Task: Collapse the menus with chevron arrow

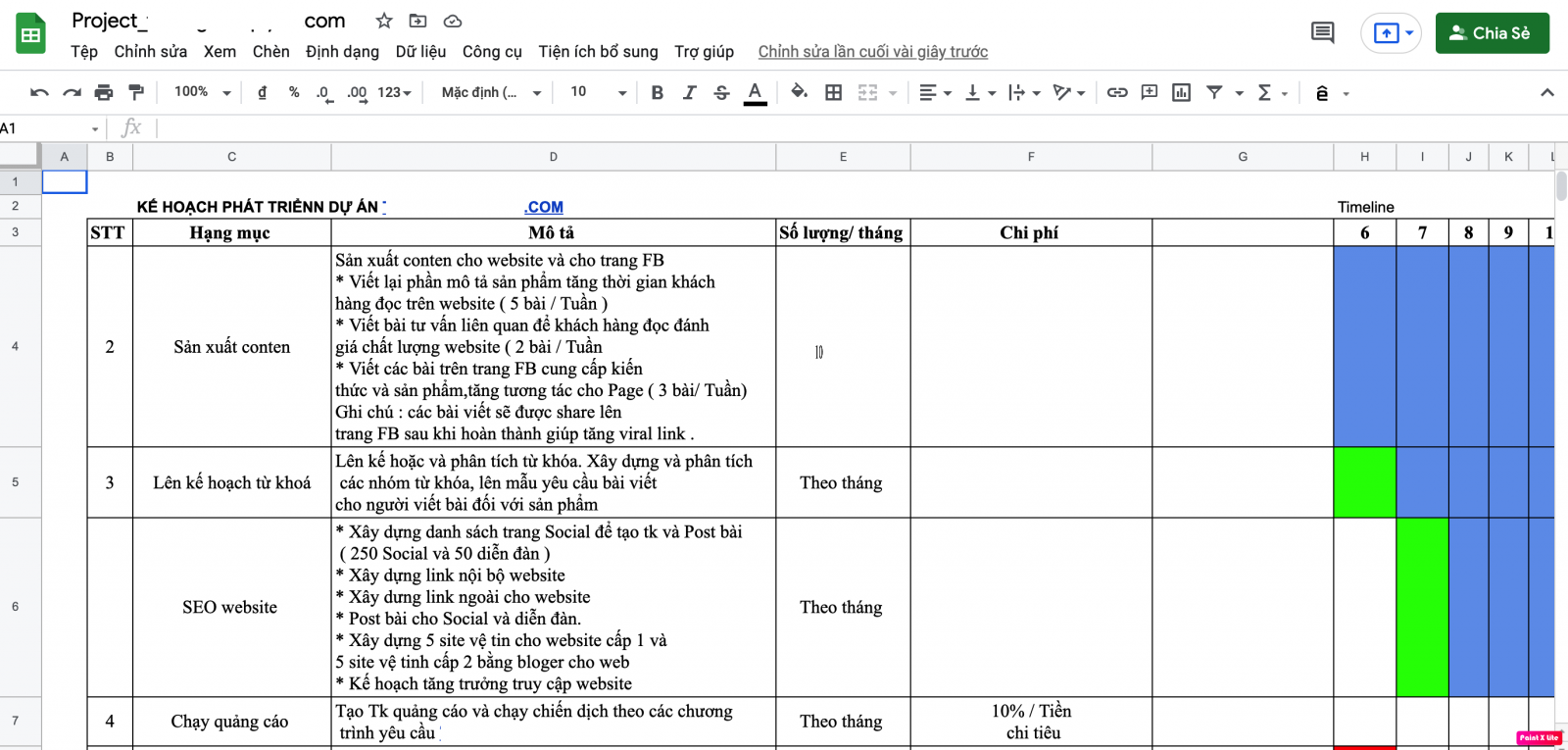Action: point(1547,92)
